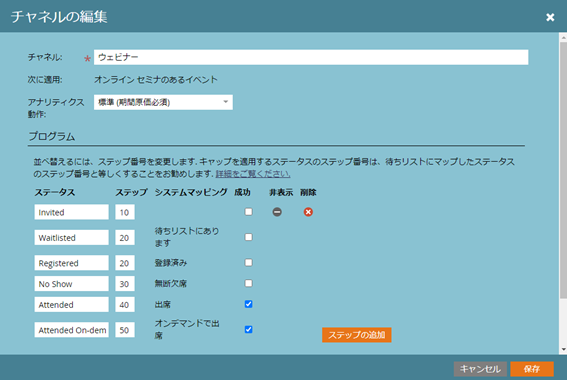Click the Attended On-dem status field
The image size is (567, 380).
(x=72, y=330)
